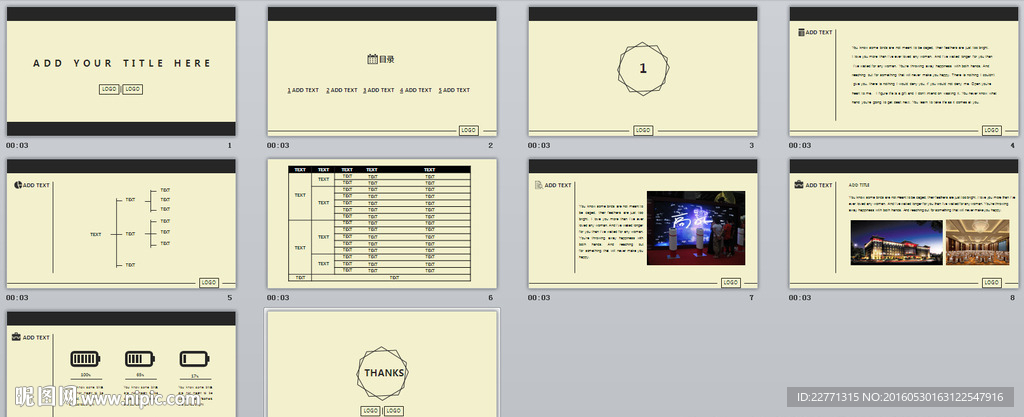The width and height of the screenshot is (1024, 417).
Task: Click the right LOGO box under slide 1's title
Action: pos(133,89)
